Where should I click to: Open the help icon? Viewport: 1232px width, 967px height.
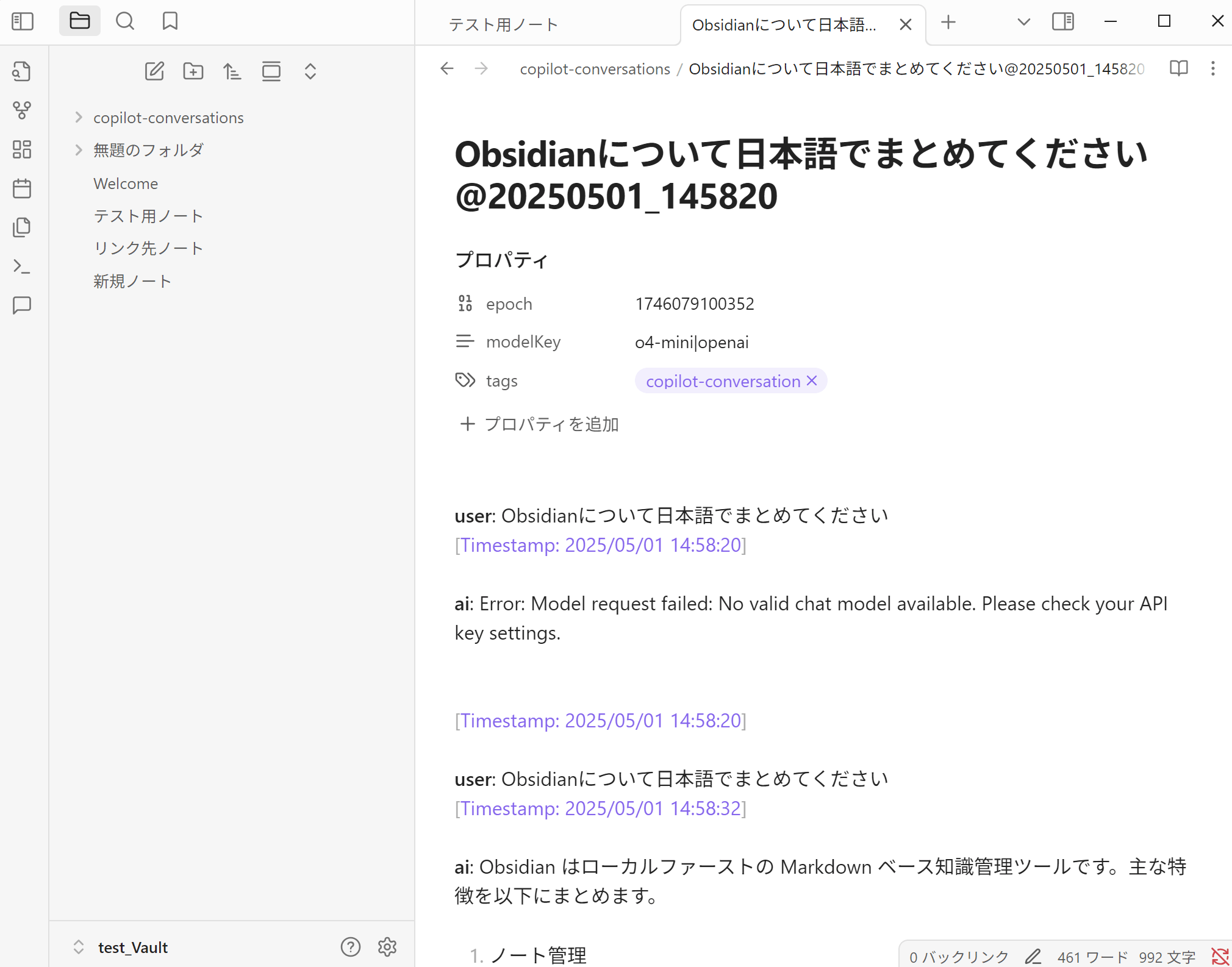tap(351, 947)
